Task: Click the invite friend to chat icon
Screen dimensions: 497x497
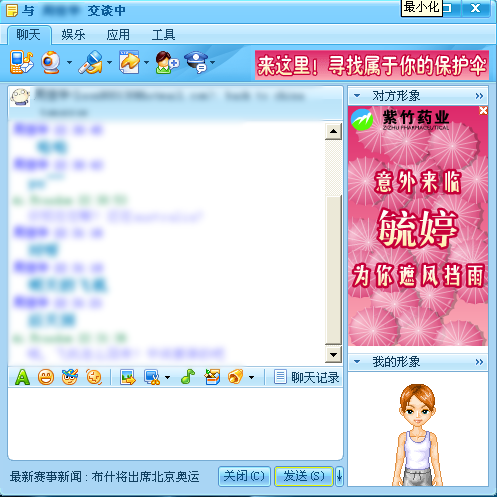Action: 167,62
